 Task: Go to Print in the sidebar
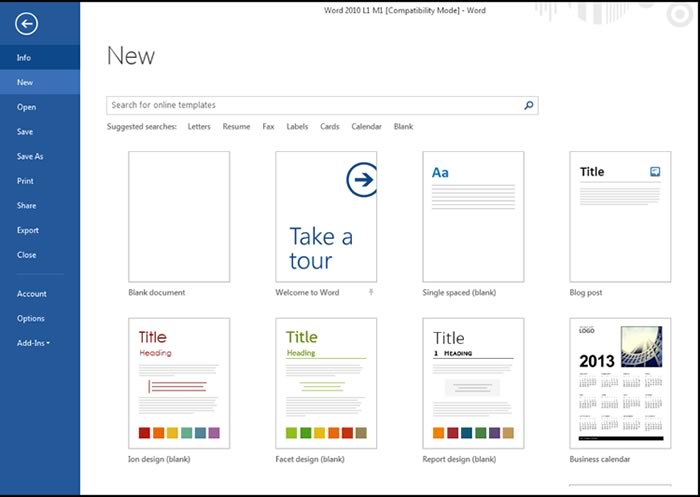[x=25, y=181]
